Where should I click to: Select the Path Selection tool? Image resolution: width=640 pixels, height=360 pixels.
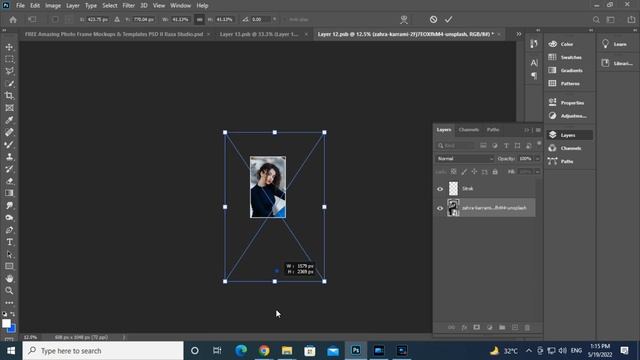click(9, 254)
